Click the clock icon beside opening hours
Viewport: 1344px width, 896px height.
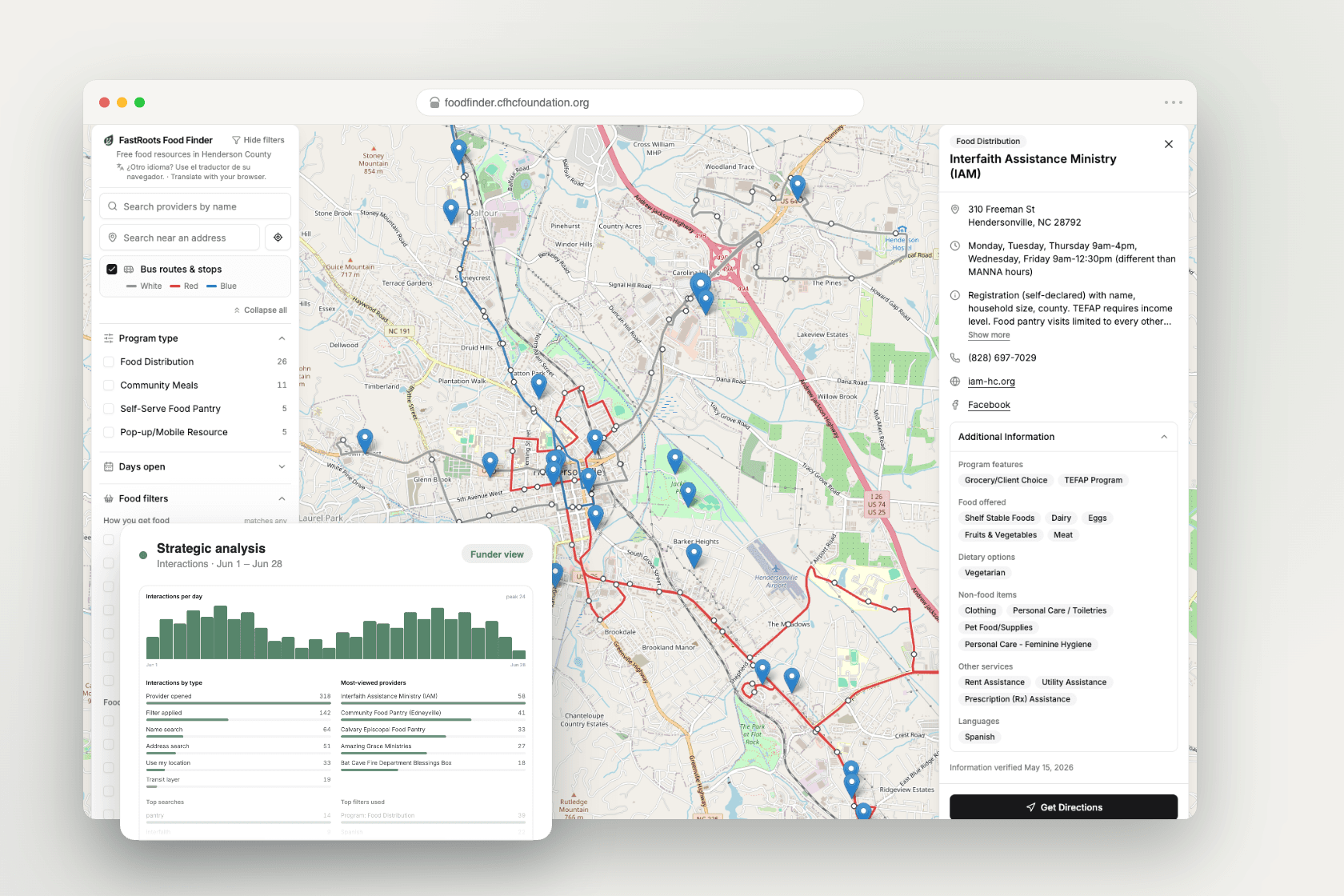click(954, 246)
